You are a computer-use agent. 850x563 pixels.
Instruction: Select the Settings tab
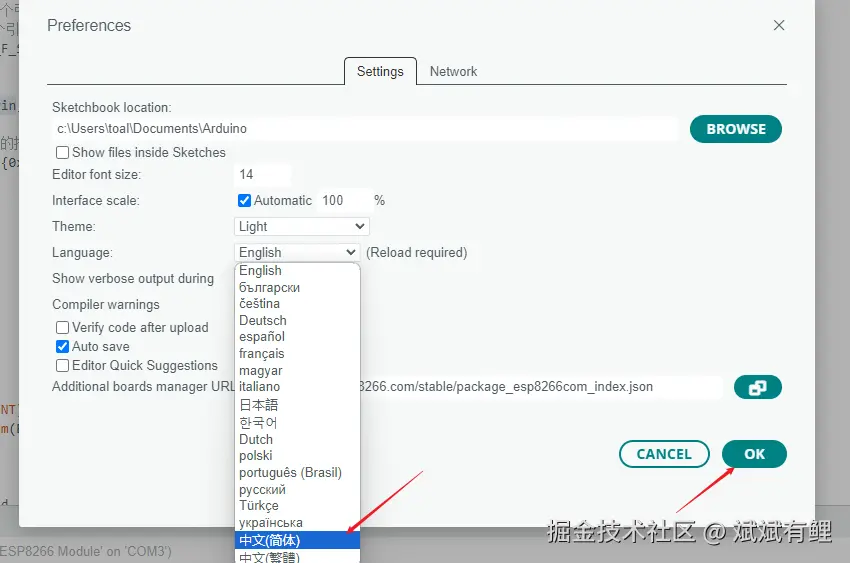[380, 72]
